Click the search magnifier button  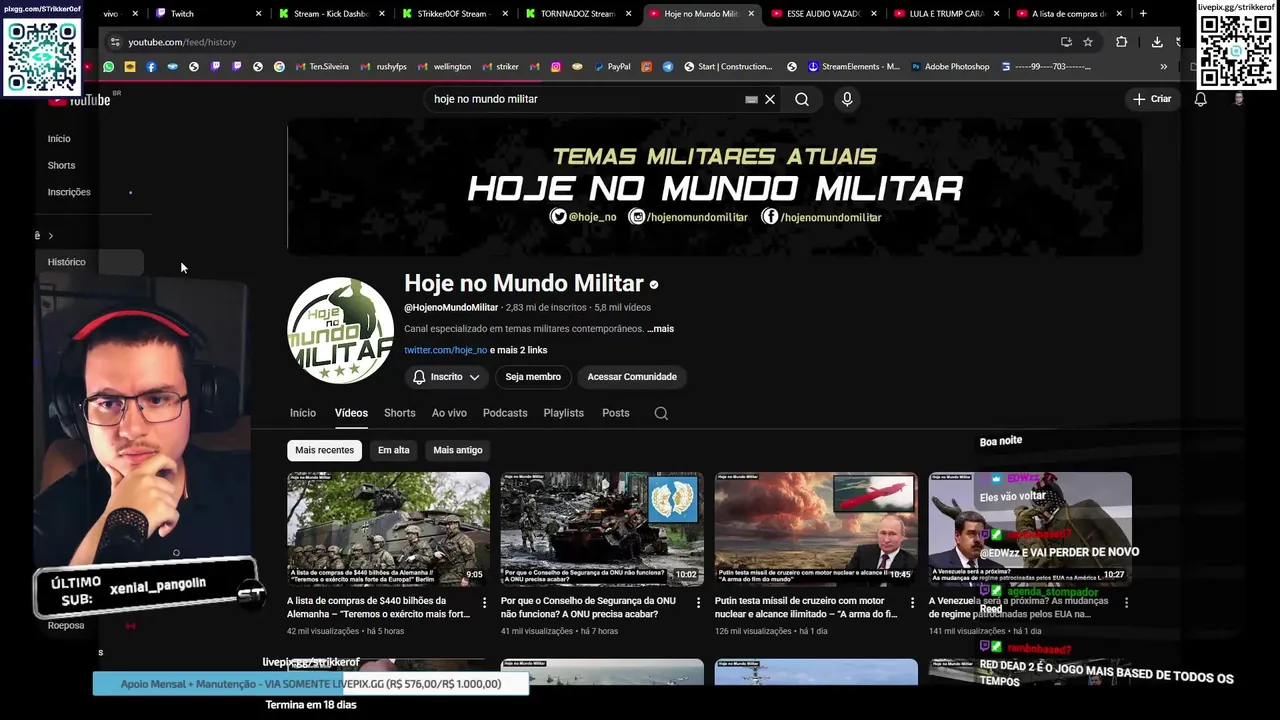tap(802, 99)
